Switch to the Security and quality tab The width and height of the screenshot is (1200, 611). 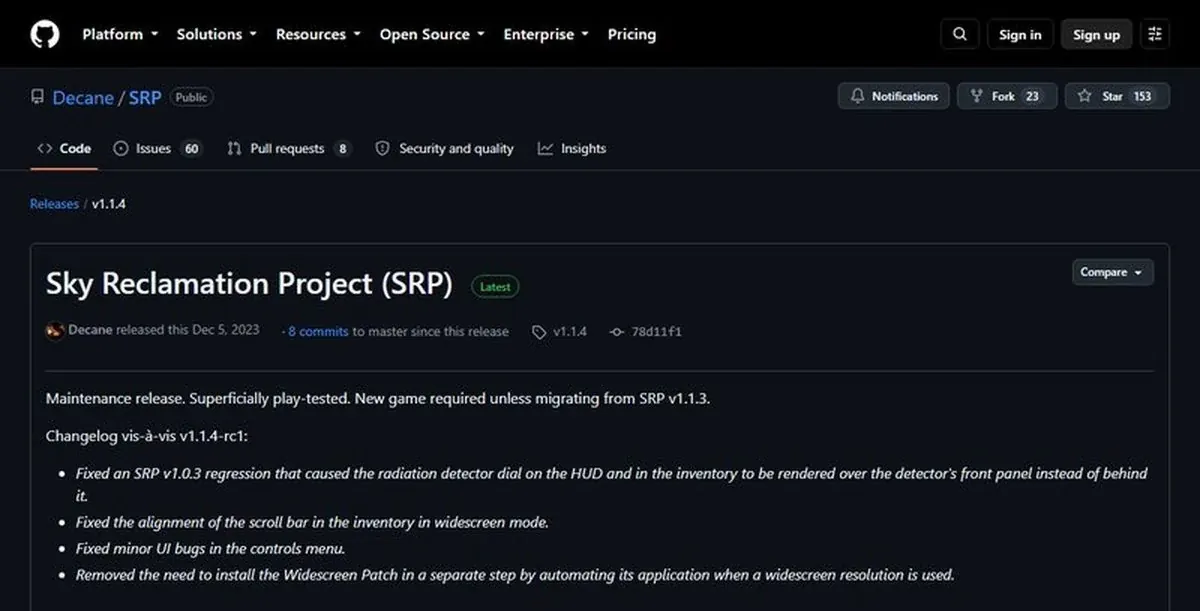coord(444,148)
